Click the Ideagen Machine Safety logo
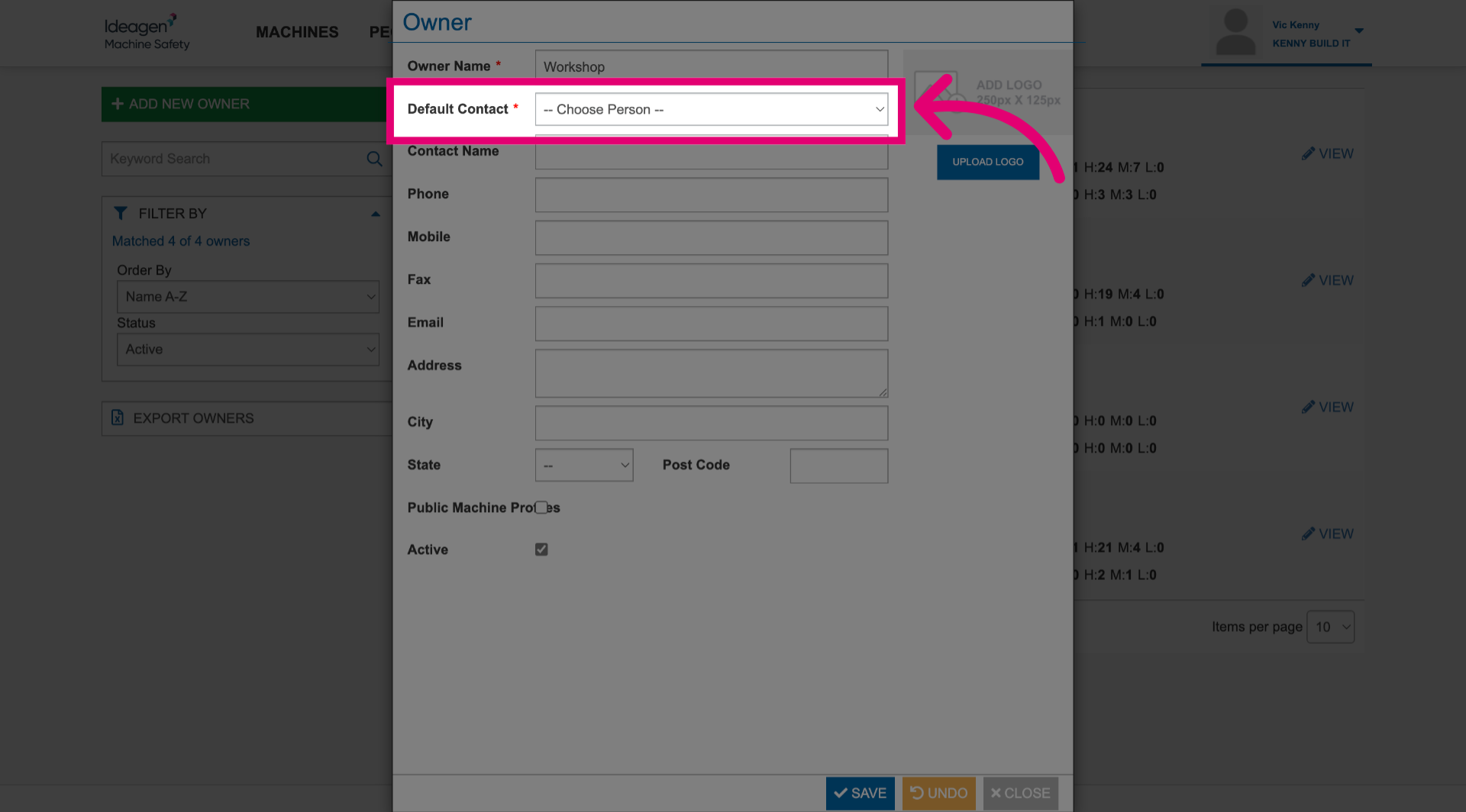This screenshot has height=812, width=1466. coord(147,32)
